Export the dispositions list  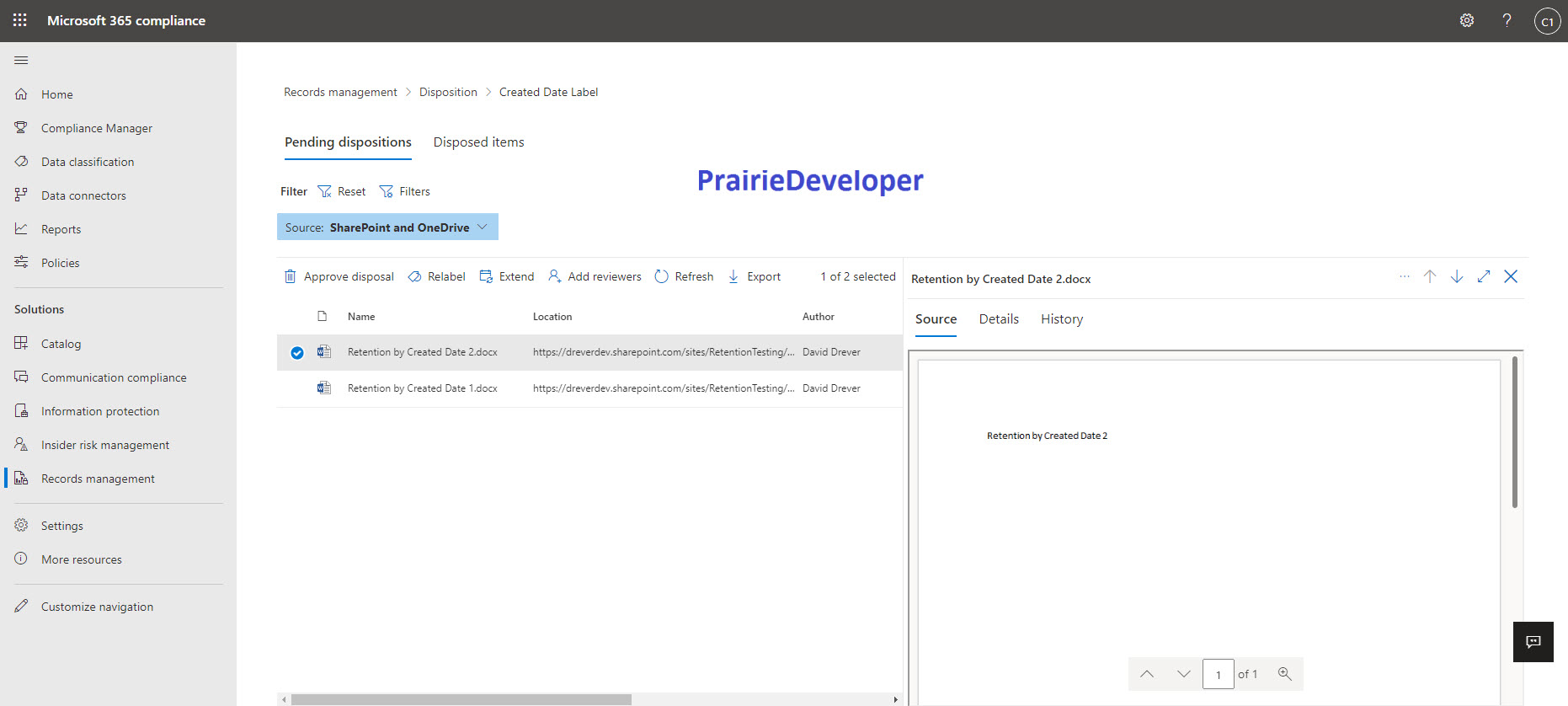click(755, 276)
